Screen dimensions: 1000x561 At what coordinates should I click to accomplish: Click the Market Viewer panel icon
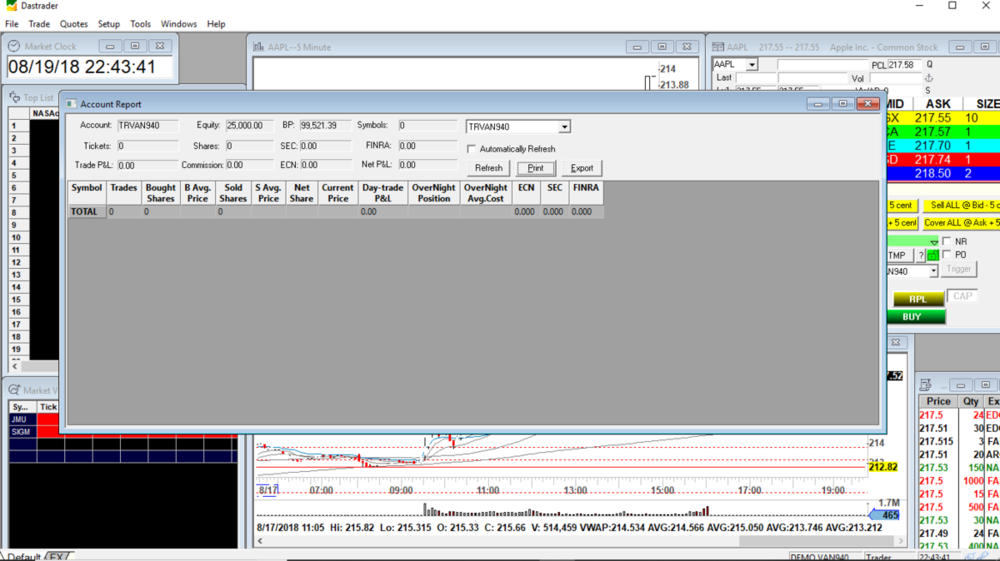(14, 390)
